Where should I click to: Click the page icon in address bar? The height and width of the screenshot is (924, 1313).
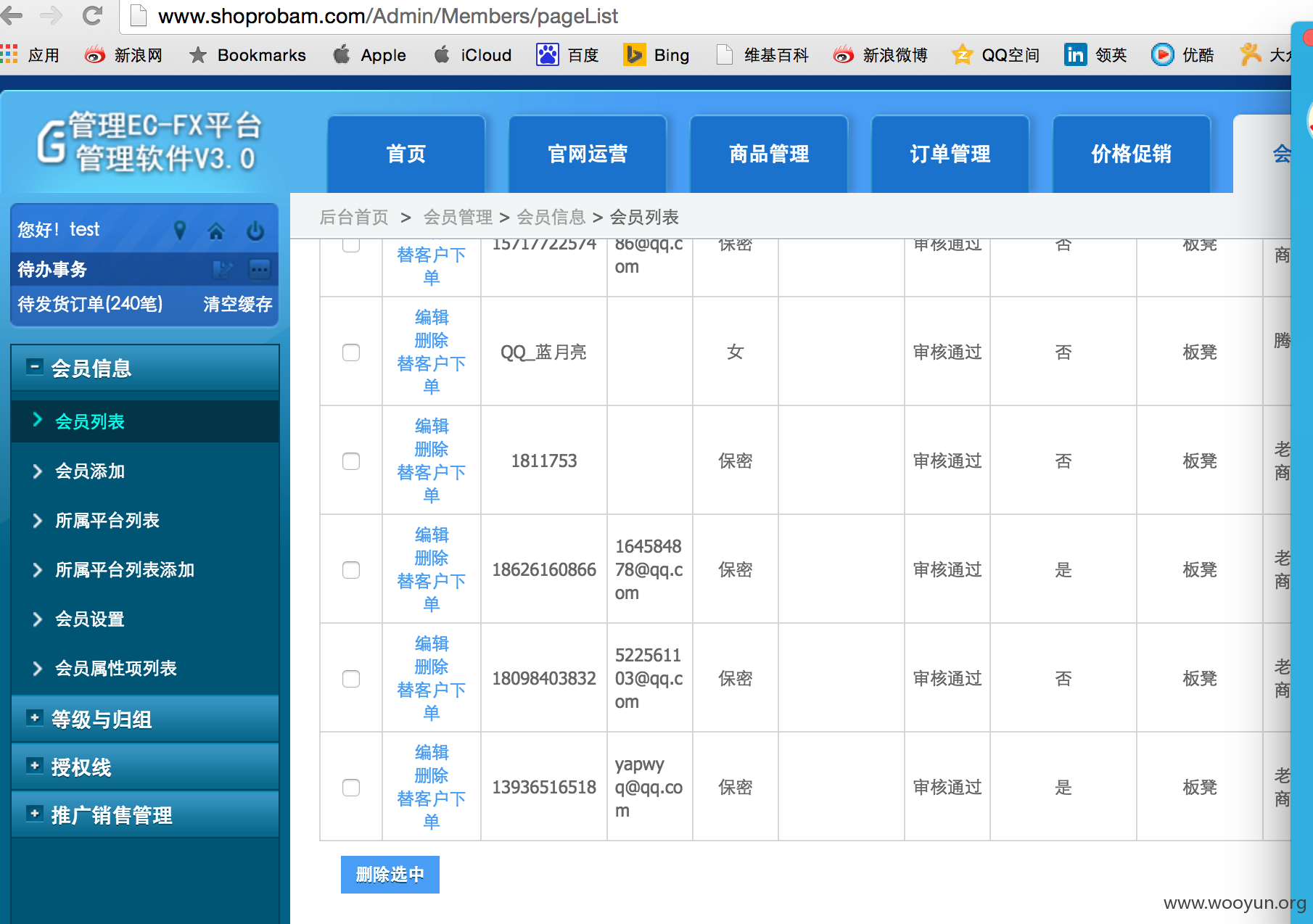pos(139,15)
